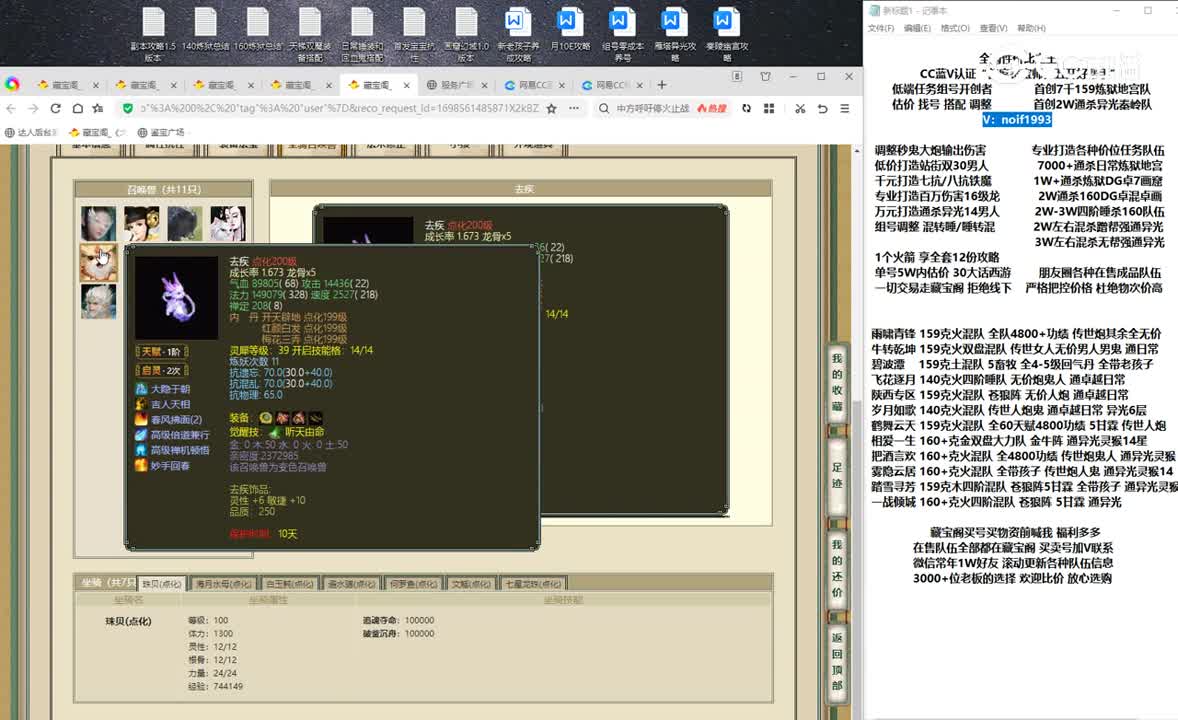Click 返回顶部 to return to top
This screenshot has height=720, width=1178.
[837, 662]
